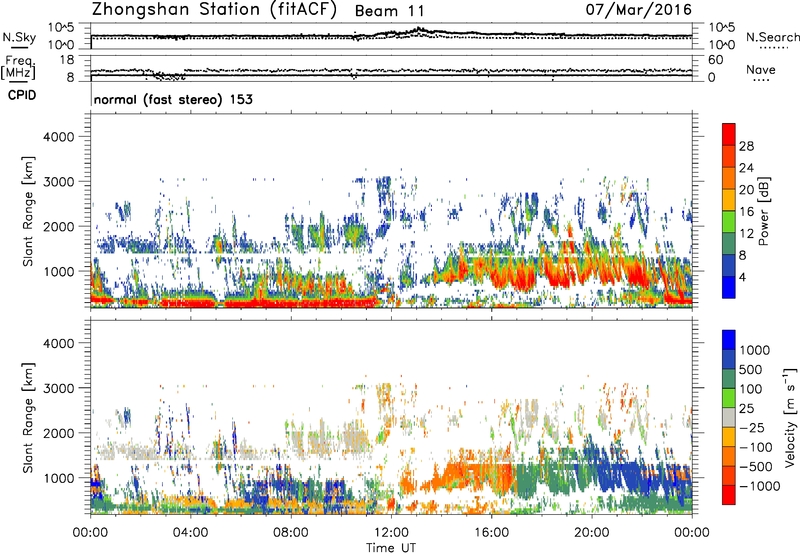Click the 100 label on velocity colorbar
The width and height of the screenshot is (800, 554).
coord(751,389)
